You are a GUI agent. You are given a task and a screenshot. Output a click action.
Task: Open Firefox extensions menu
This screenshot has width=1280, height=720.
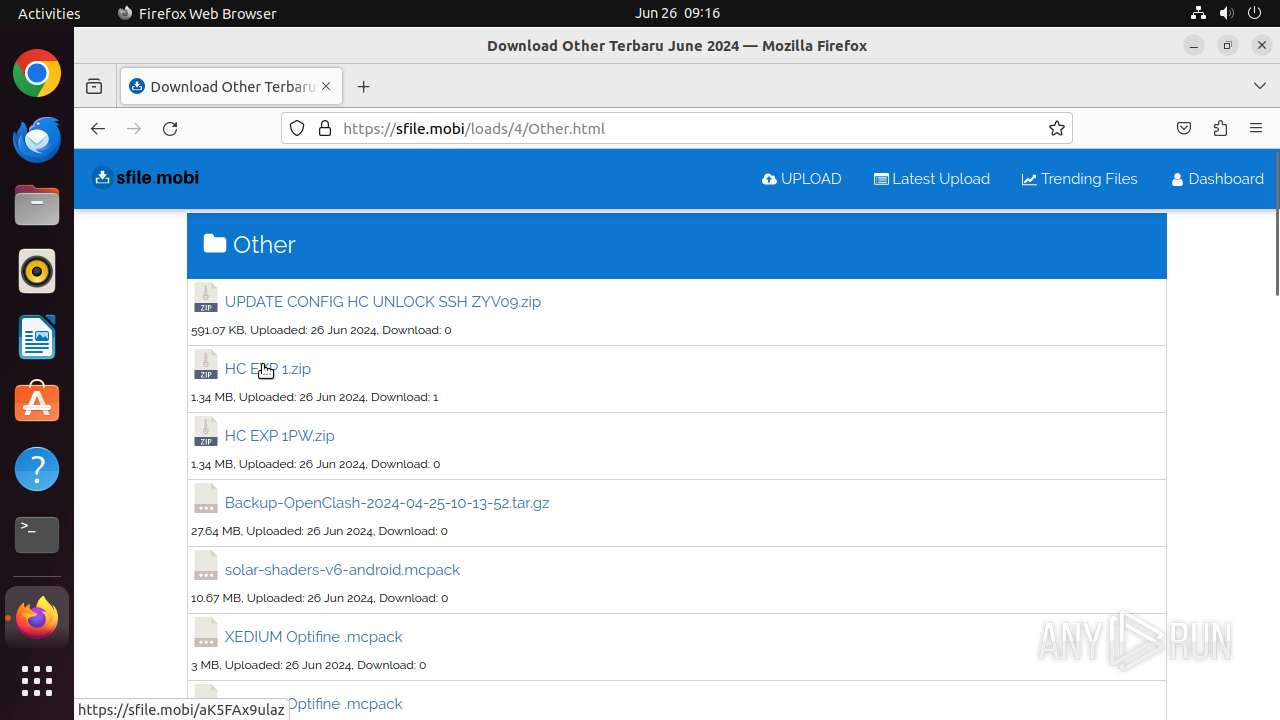coord(1220,128)
